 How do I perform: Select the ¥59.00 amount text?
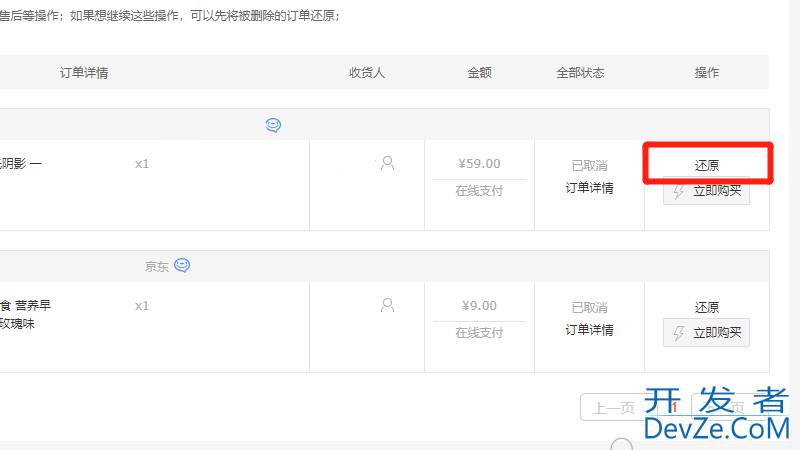coord(479,164)
